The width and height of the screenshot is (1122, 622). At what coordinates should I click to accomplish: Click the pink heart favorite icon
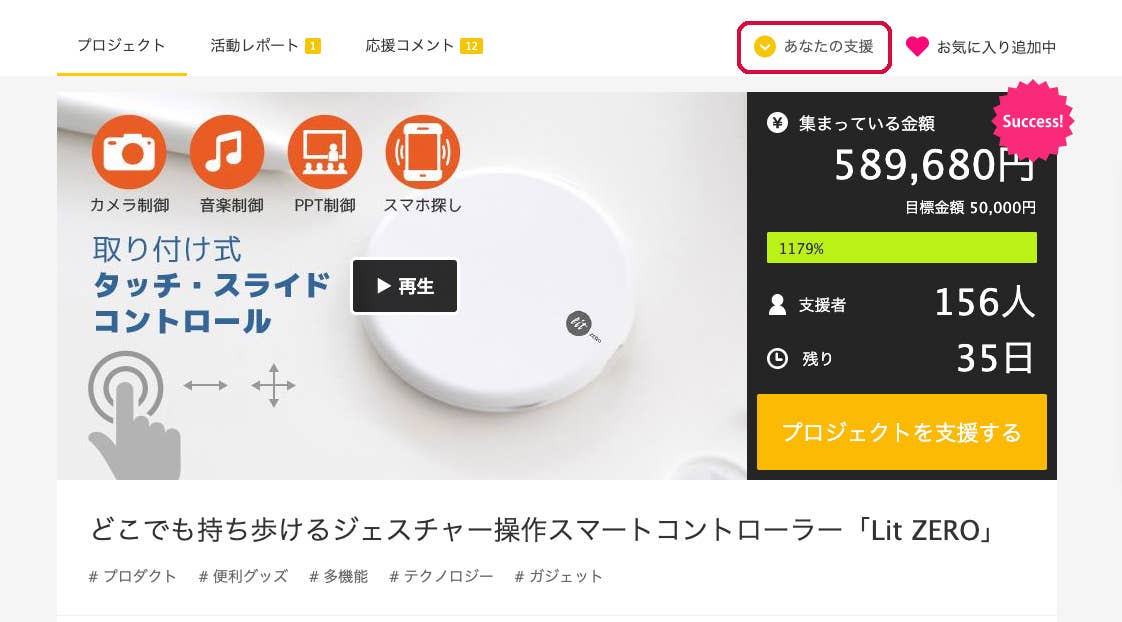coord(917,47)
